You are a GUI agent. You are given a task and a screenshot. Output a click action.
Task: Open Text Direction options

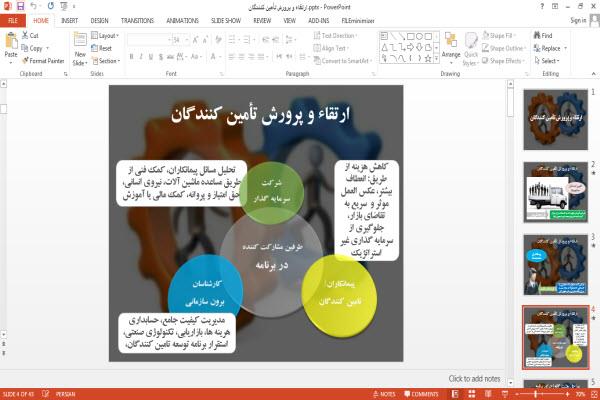coord(335,36)
